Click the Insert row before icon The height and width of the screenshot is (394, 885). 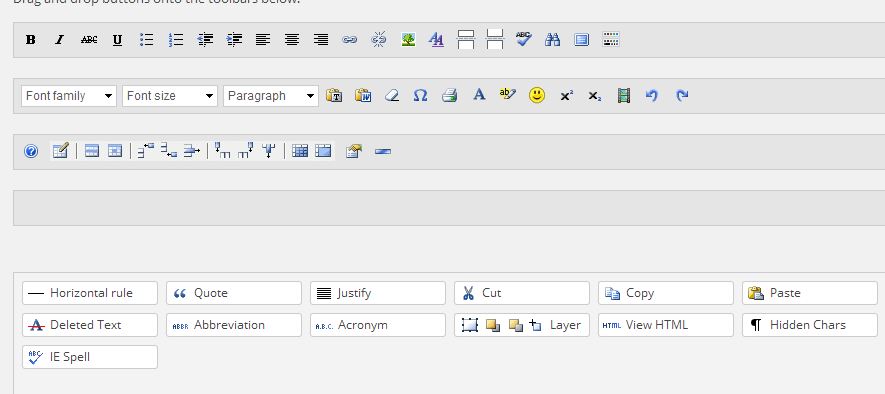coord(146,151)
